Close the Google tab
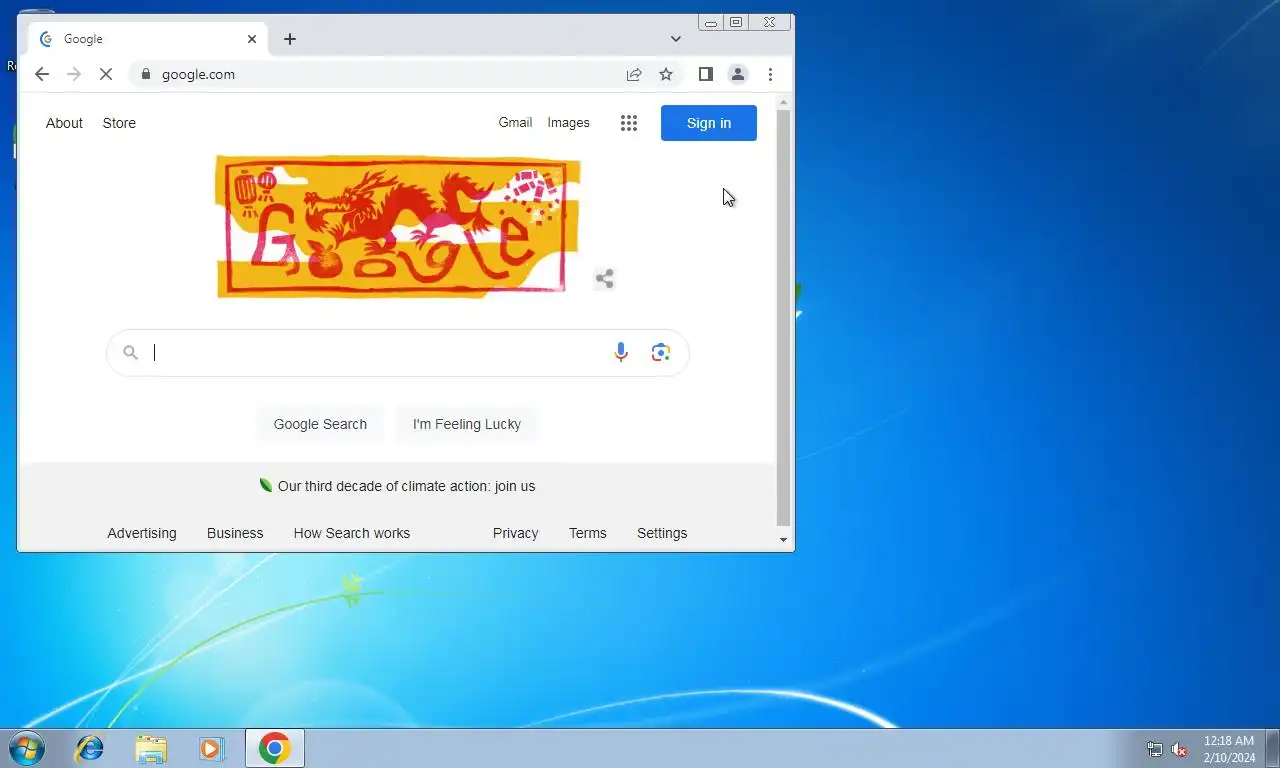1280x768 pixels. pos(252,39)
